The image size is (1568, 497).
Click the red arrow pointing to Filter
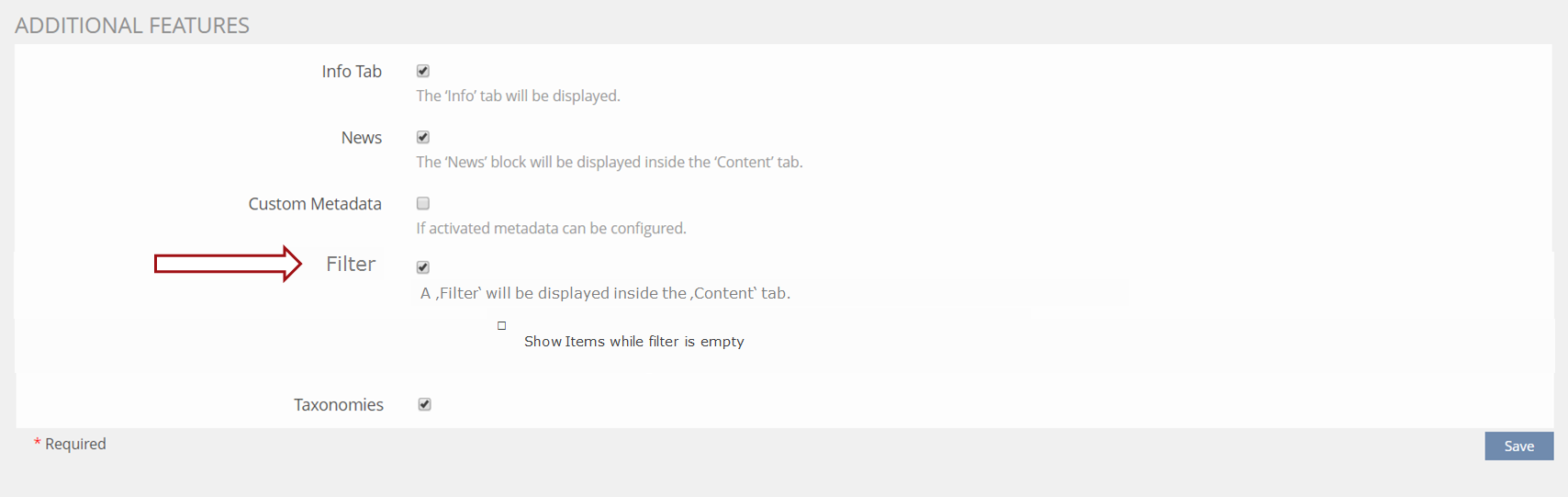coord(228,264)
